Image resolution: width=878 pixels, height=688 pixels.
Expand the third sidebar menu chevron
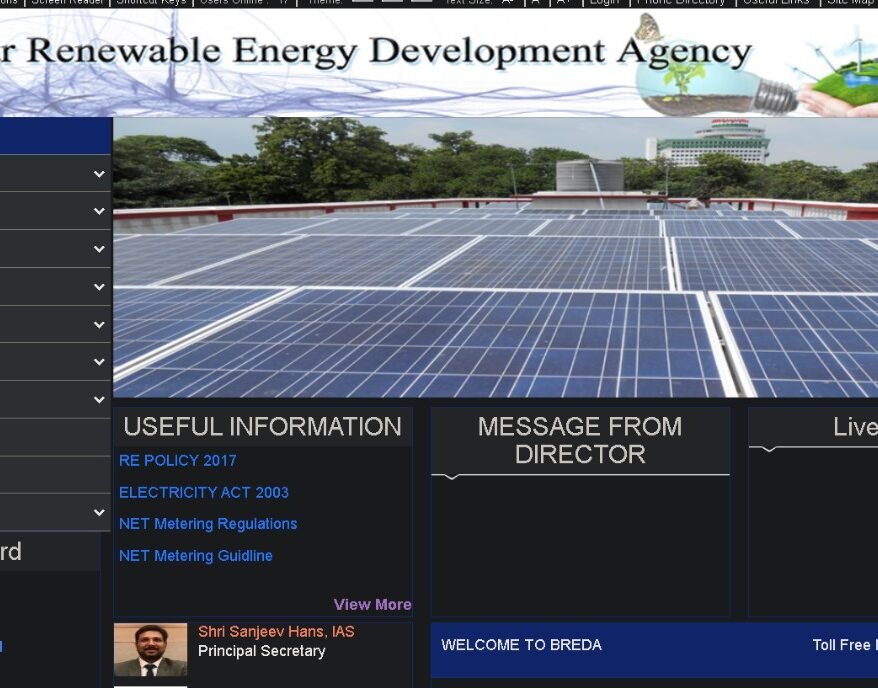99,249
